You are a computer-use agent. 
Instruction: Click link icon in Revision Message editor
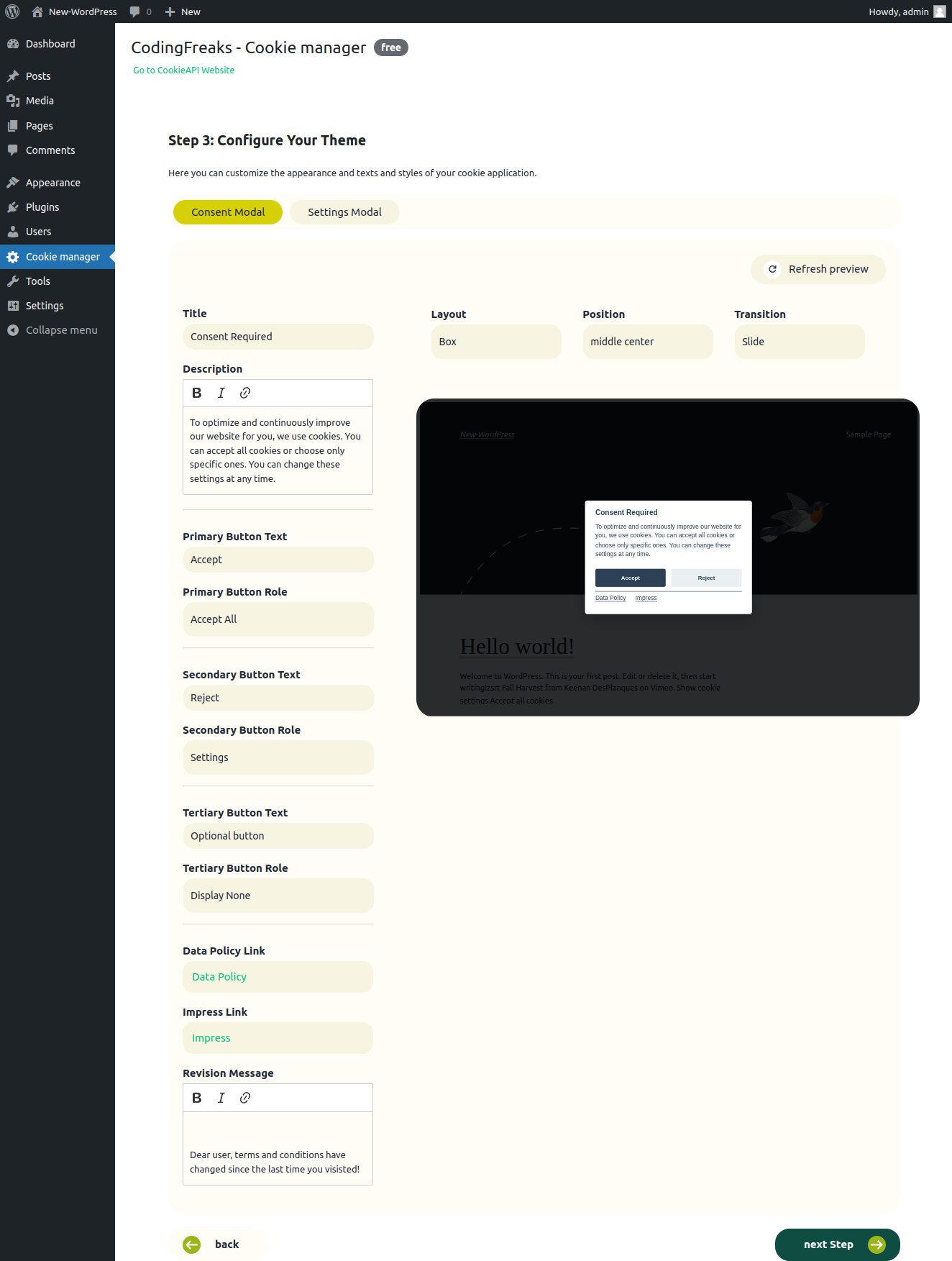(245, 1098)
